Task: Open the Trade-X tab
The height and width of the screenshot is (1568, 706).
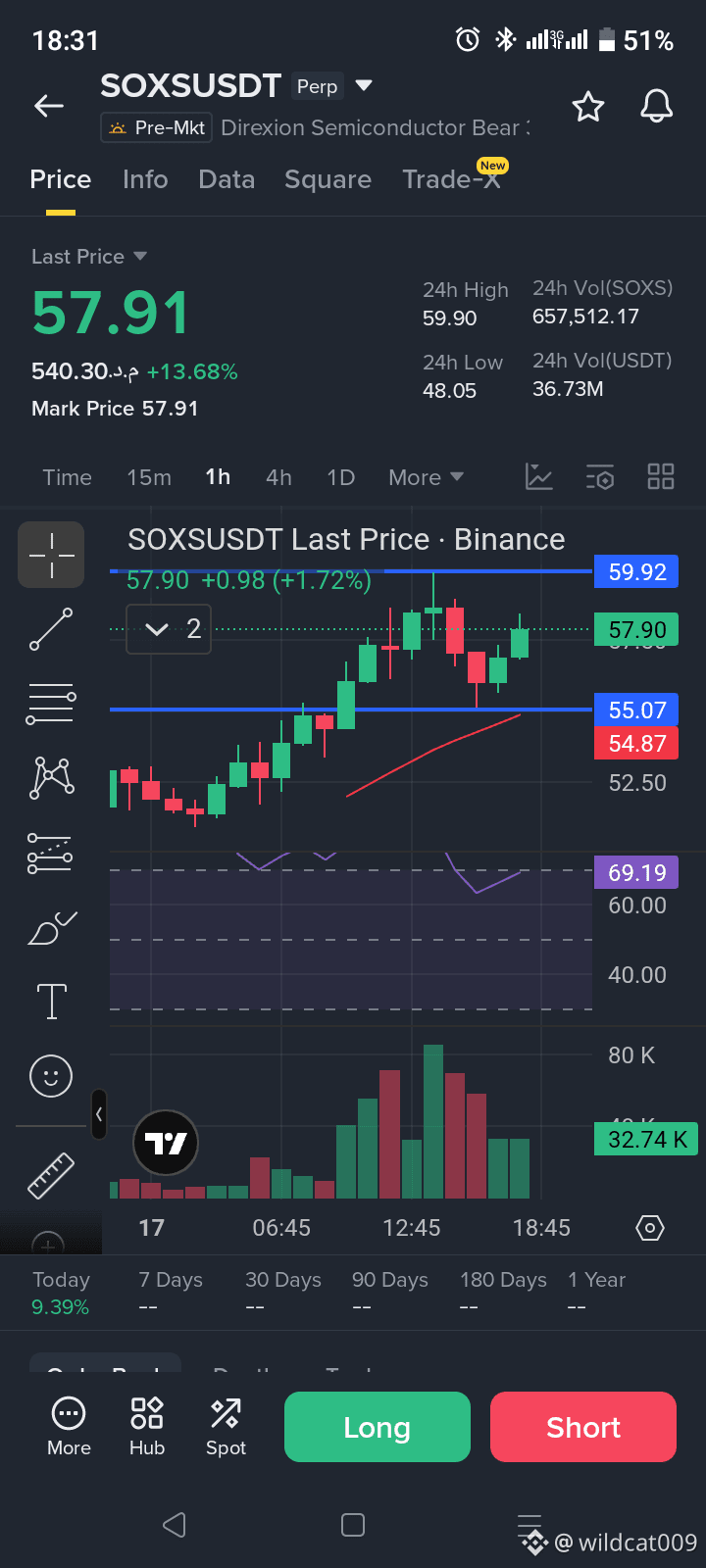Action: point(451,179)
